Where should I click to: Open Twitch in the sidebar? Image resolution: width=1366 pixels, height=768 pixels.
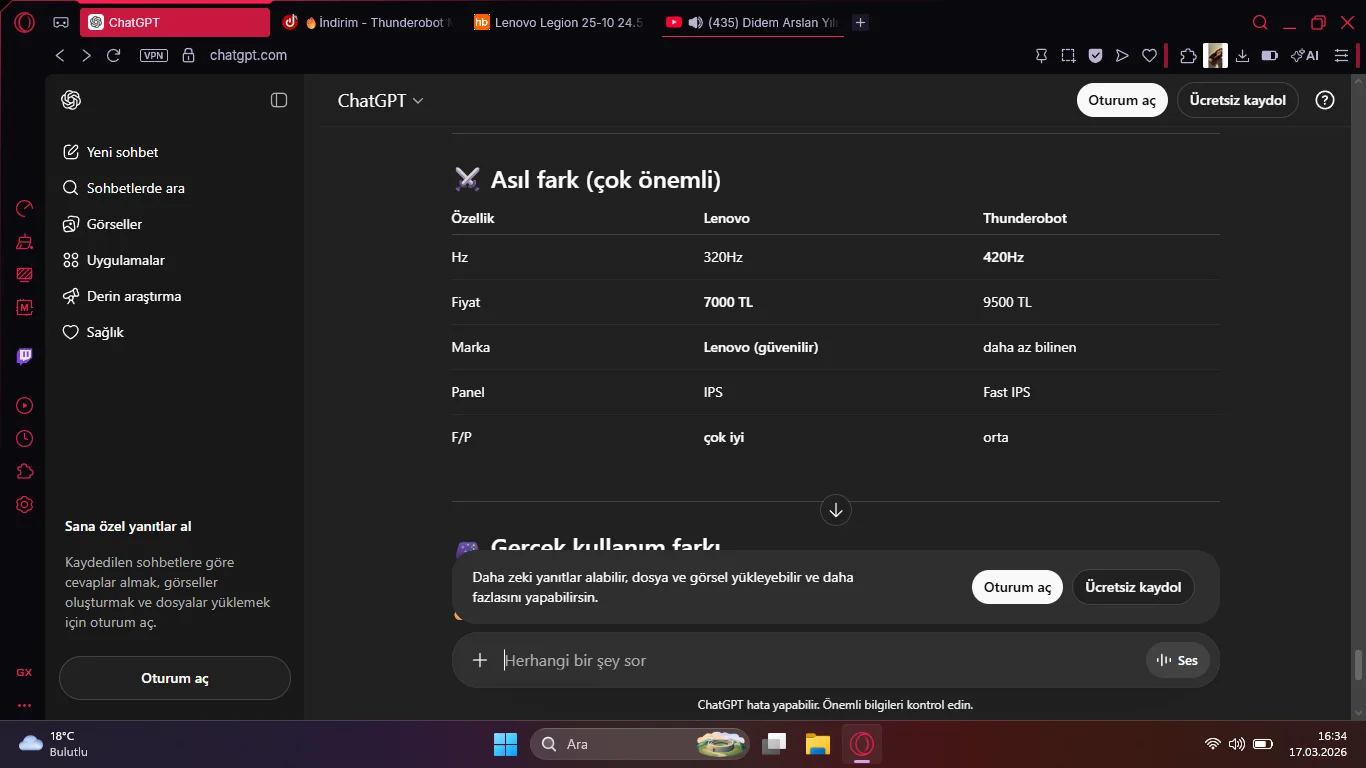coord(25,356)
